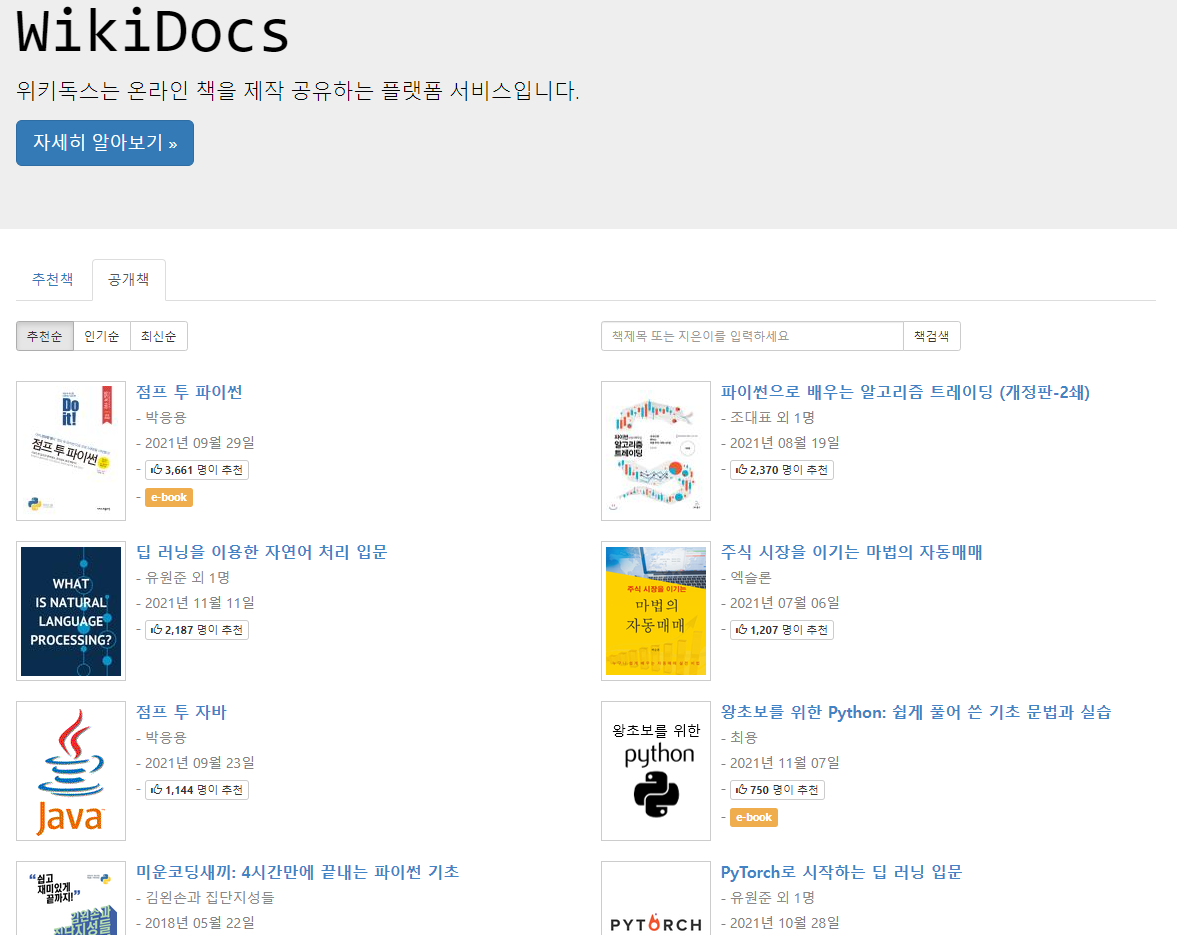Click author text 김원손과 집단지성들

[x=209, y=897]
